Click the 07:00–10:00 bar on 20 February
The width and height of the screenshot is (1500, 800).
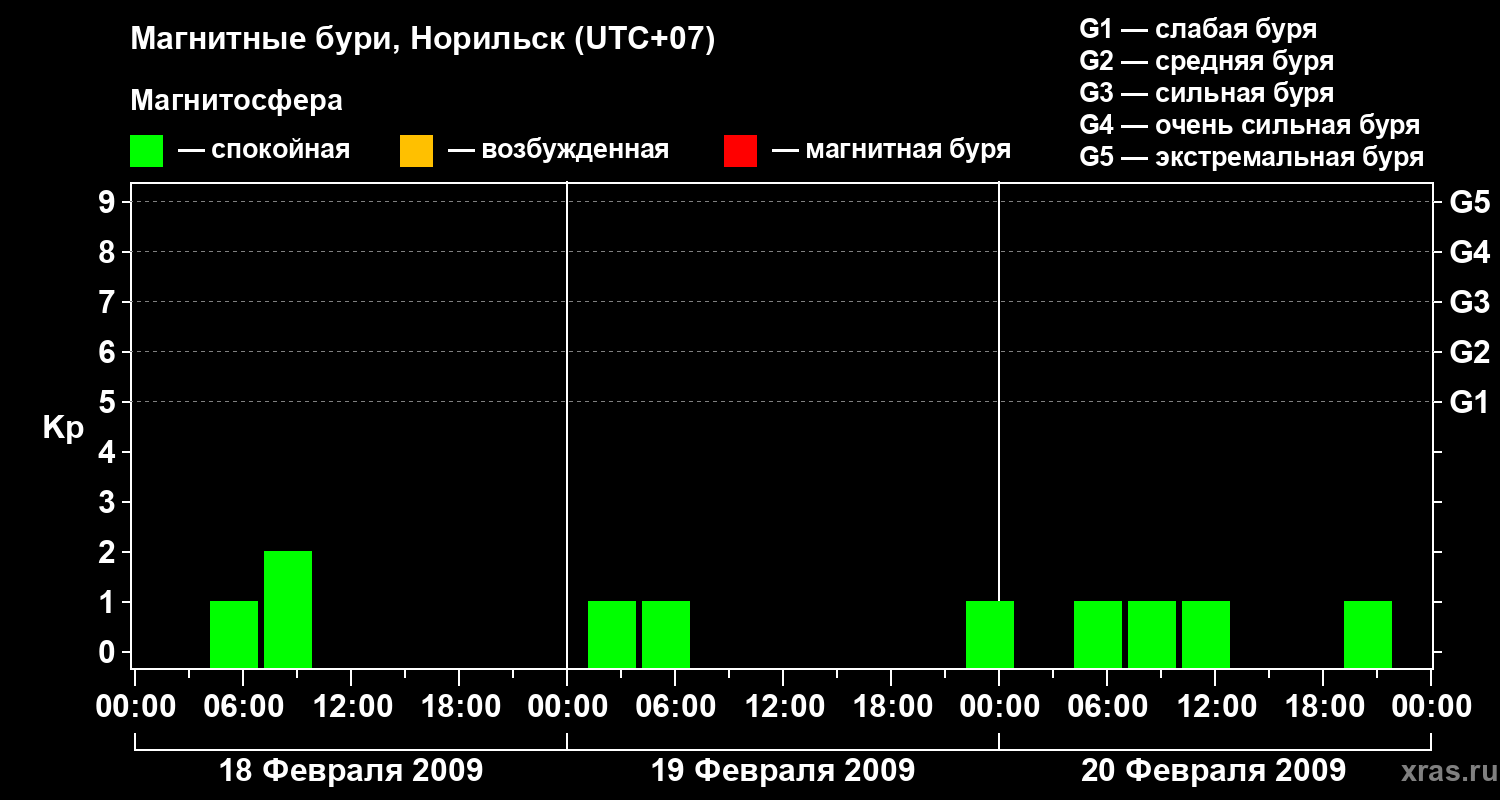coord(1152,634)
